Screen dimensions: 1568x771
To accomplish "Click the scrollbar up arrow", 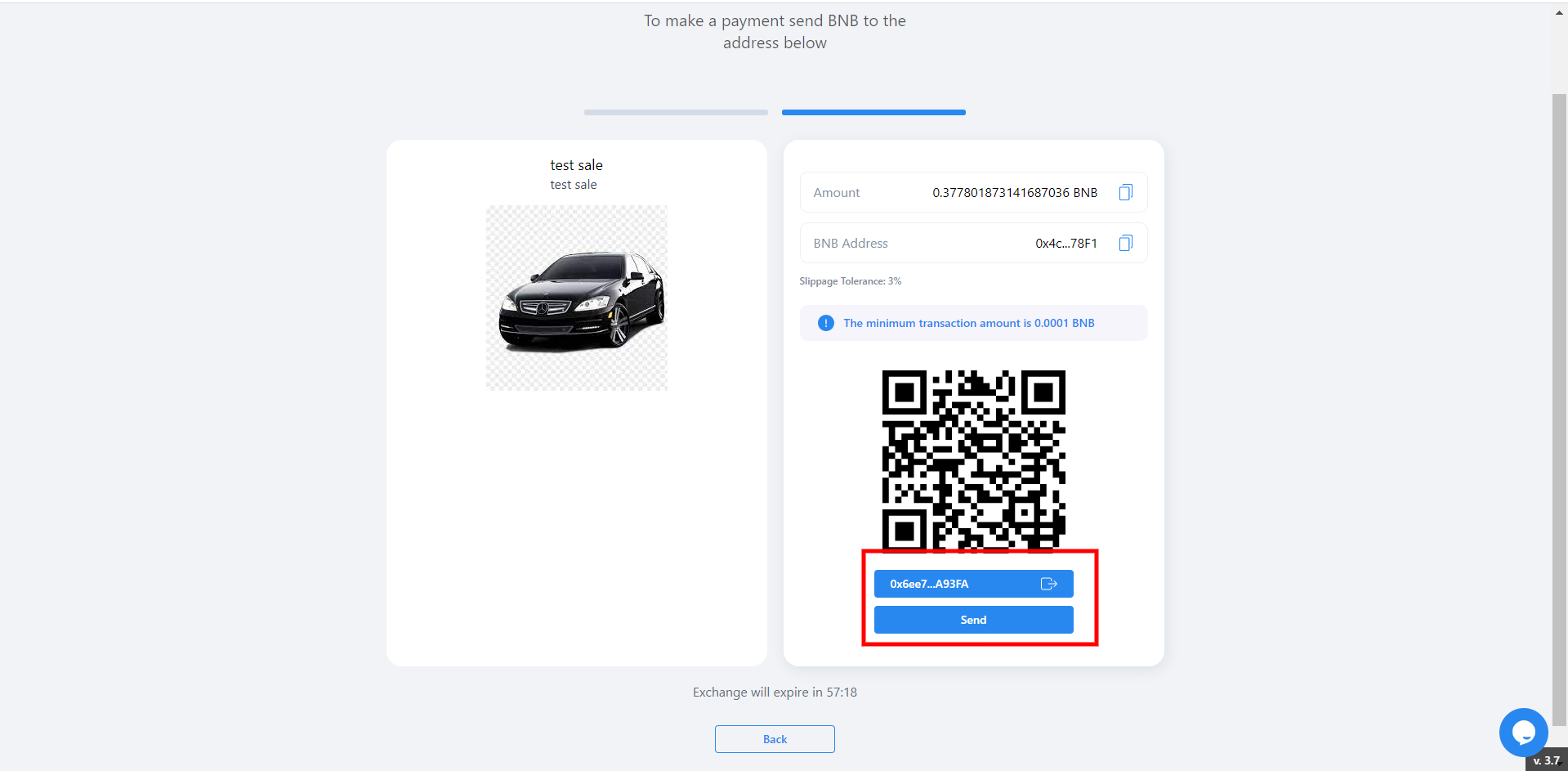I will [x=1559, y=12].
